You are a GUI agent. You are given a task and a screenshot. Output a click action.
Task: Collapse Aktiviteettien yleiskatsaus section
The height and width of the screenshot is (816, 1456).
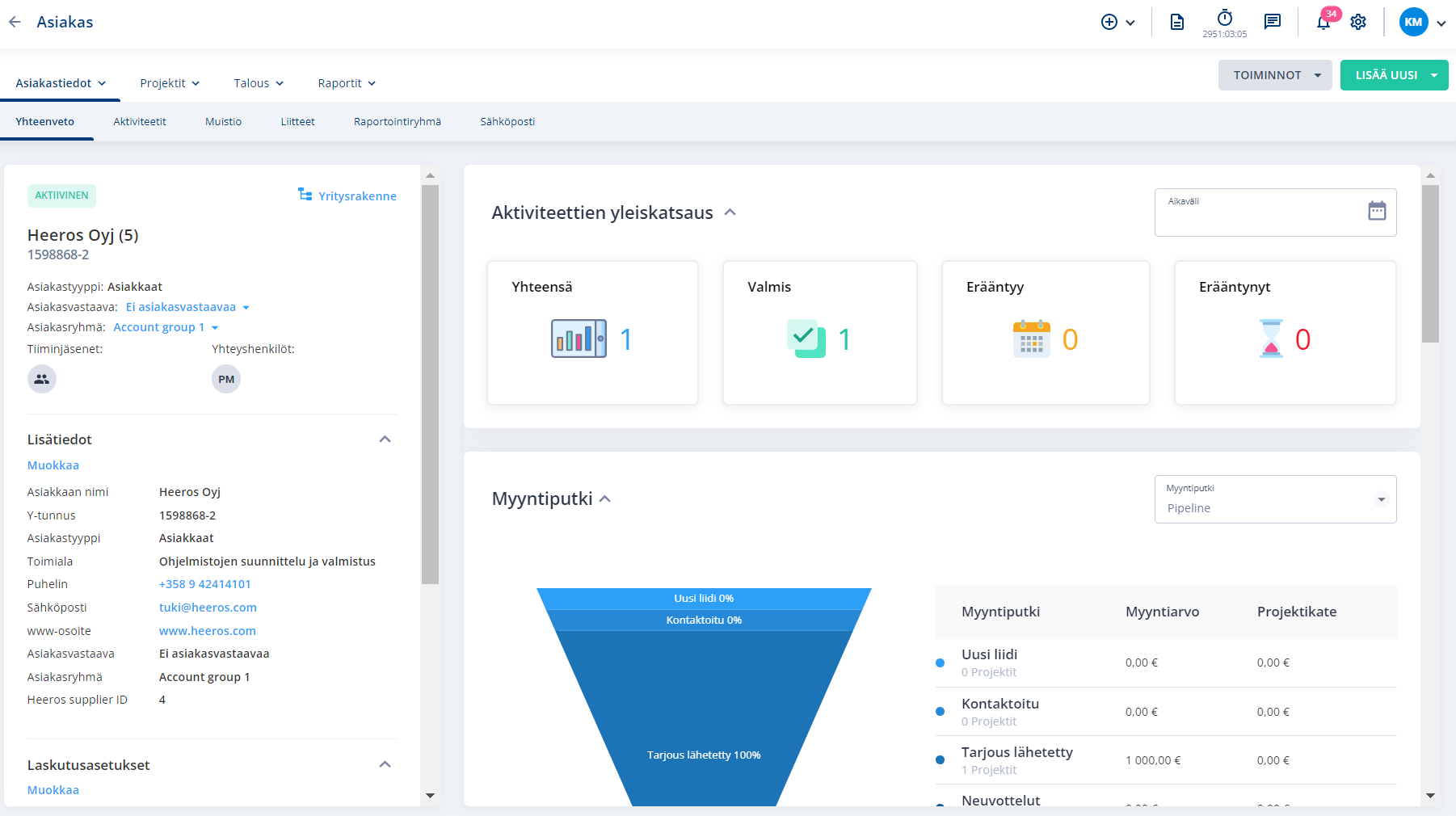click(x=730, y=212)
